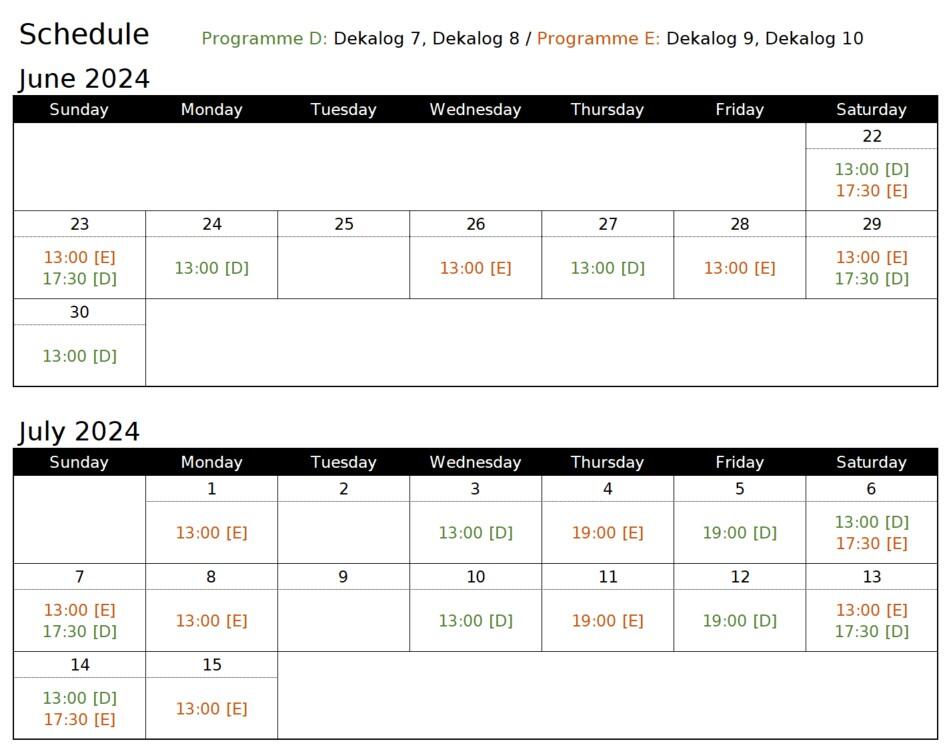Click 13:00 [D] showing on June 22
Screen dimensions: 949x753
[871, 169]
